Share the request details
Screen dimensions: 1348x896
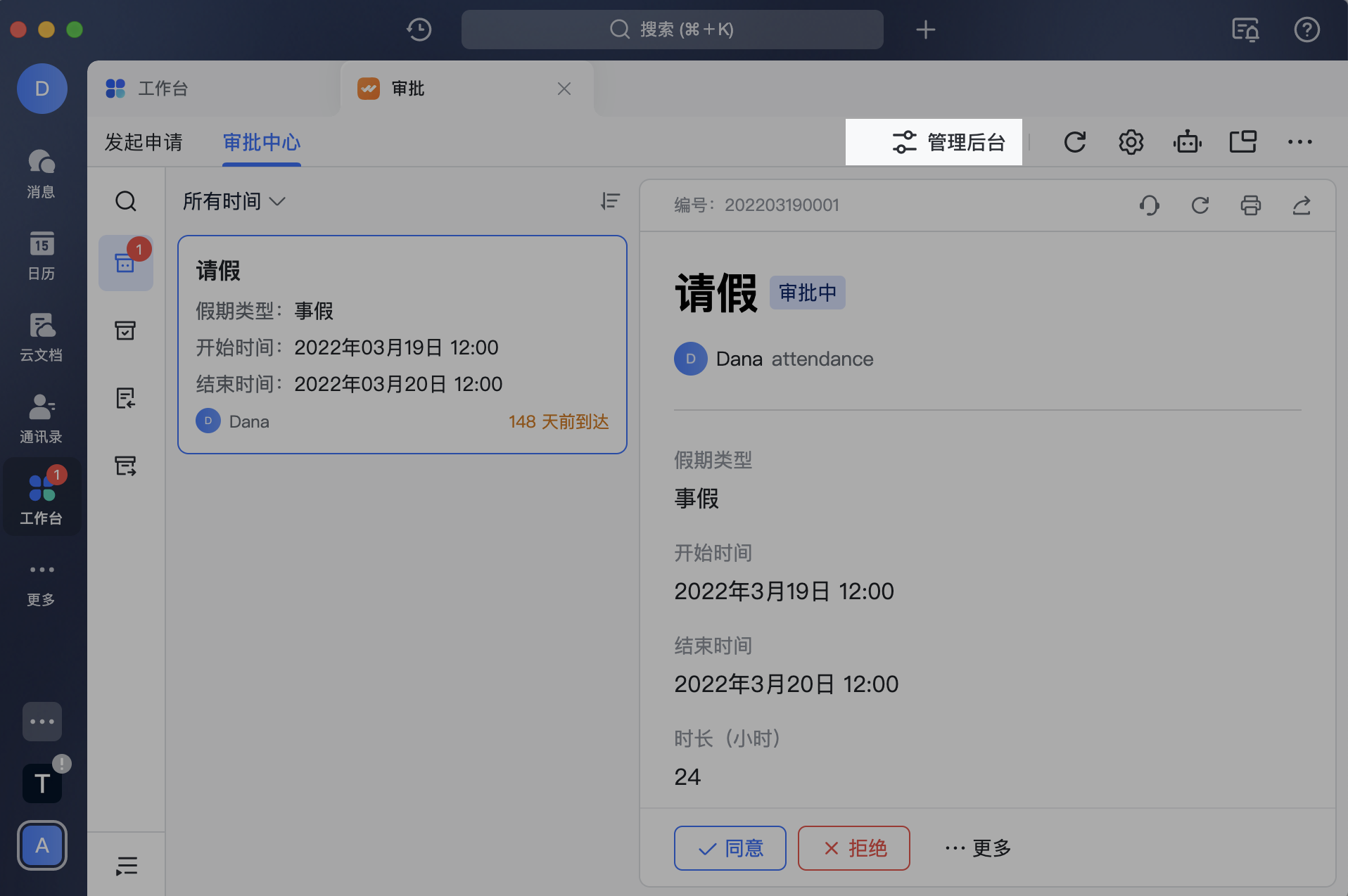coord(1302,205)
